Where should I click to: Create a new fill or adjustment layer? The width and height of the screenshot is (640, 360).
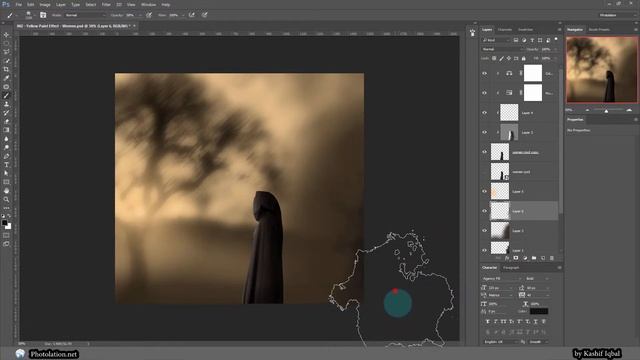coord(525,258)
